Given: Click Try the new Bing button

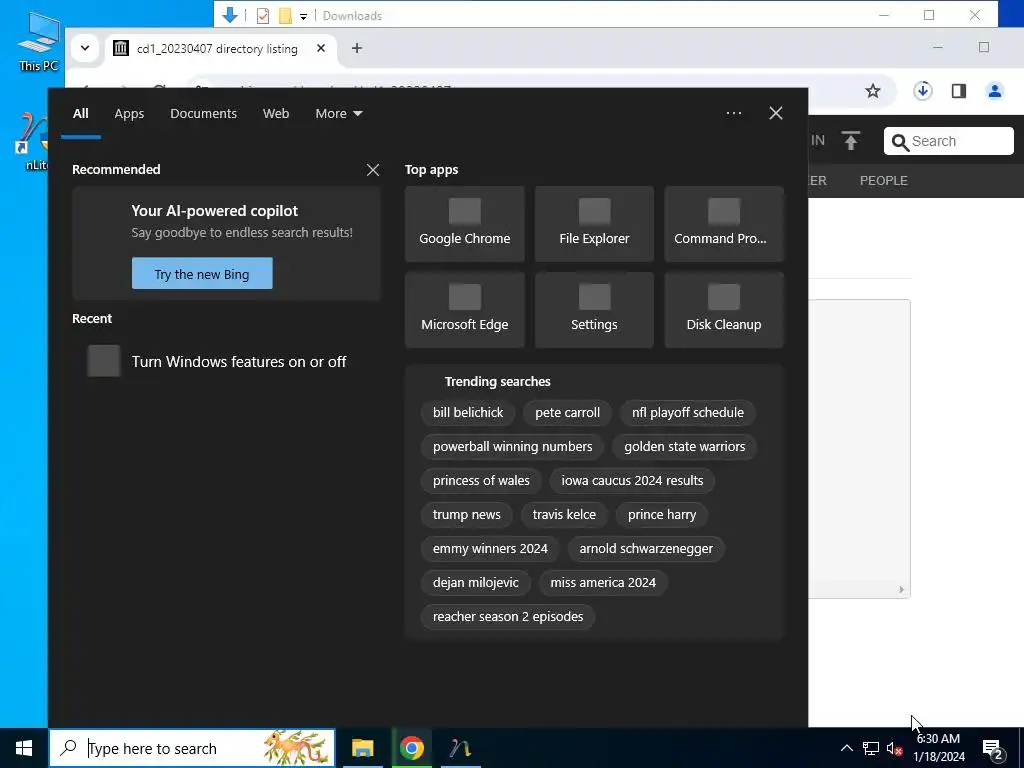Looking at the screenshot, I should point(202,274).
